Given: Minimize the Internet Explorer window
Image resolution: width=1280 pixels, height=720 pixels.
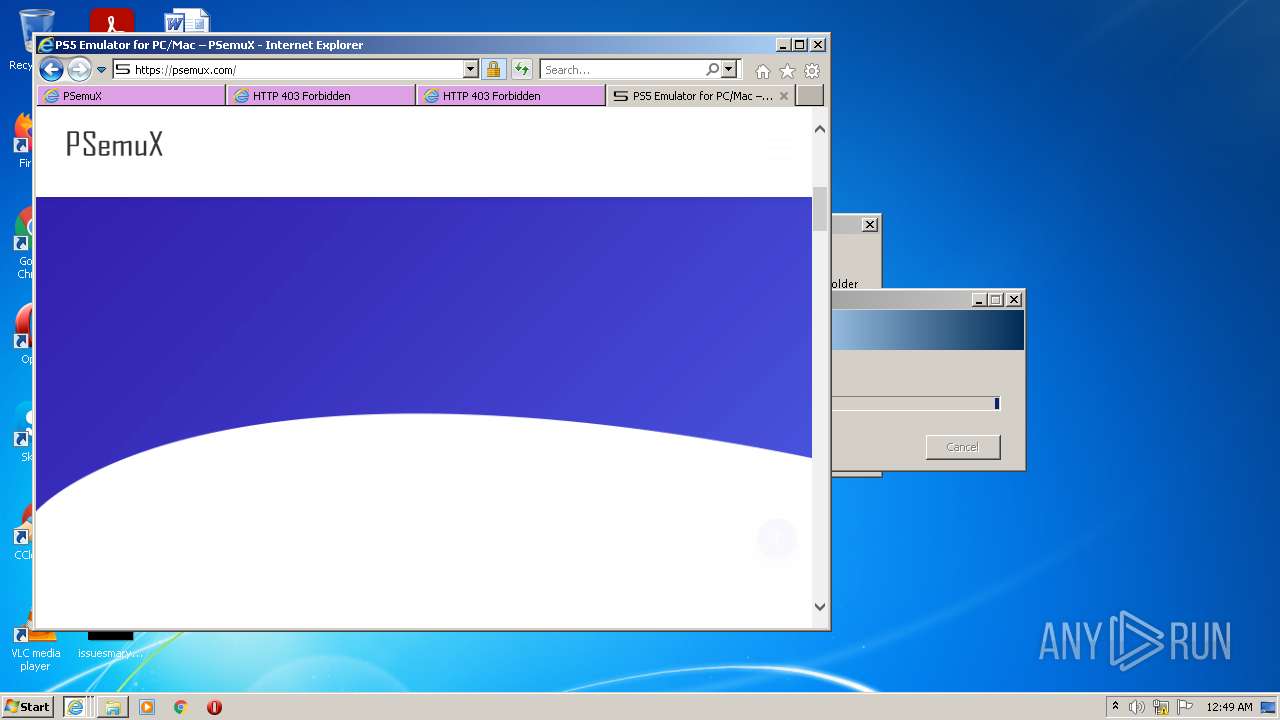Looking at the screenshot, I should [x=783, y=45].
